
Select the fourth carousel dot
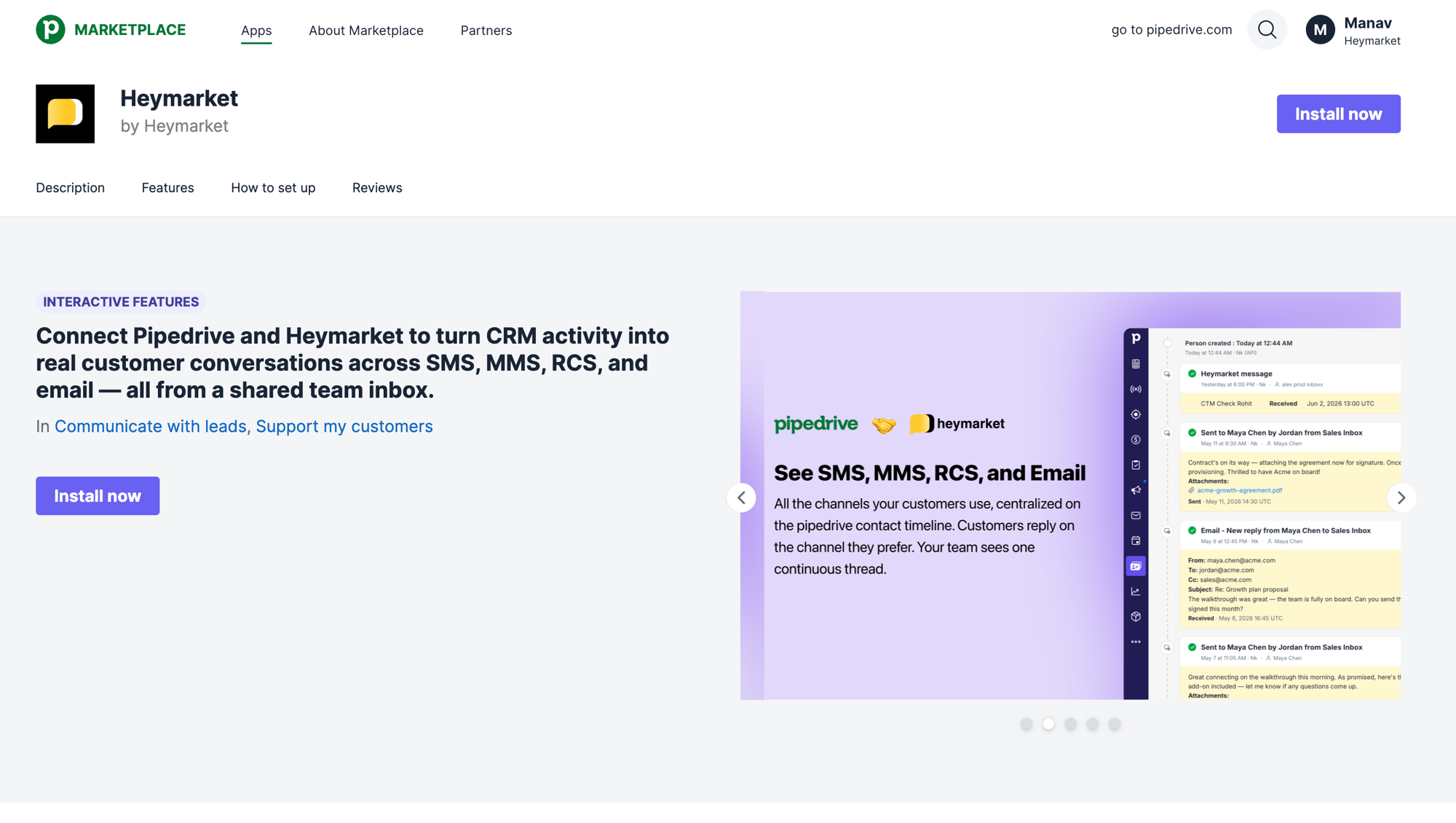[x=1092, y=724]
